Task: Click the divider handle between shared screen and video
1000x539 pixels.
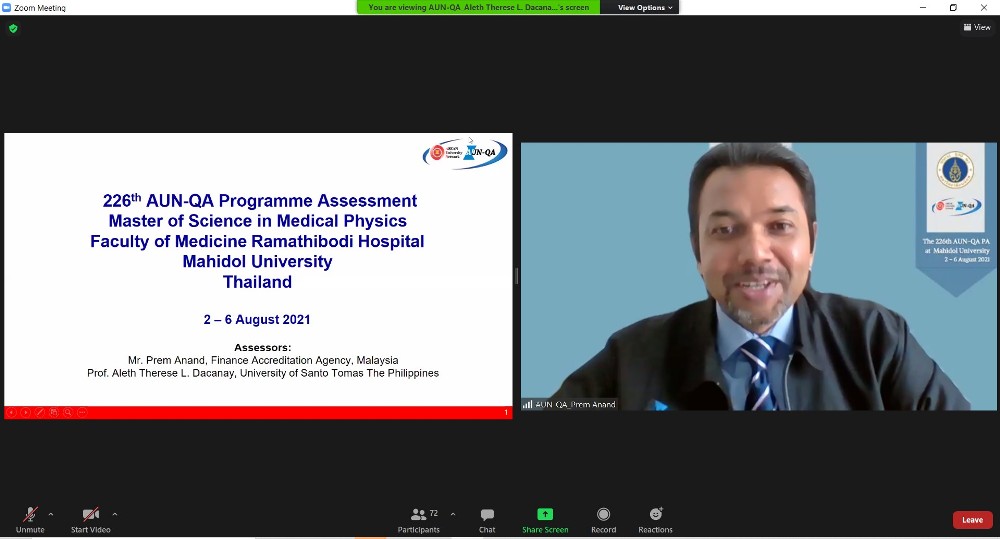Action: 516,275
